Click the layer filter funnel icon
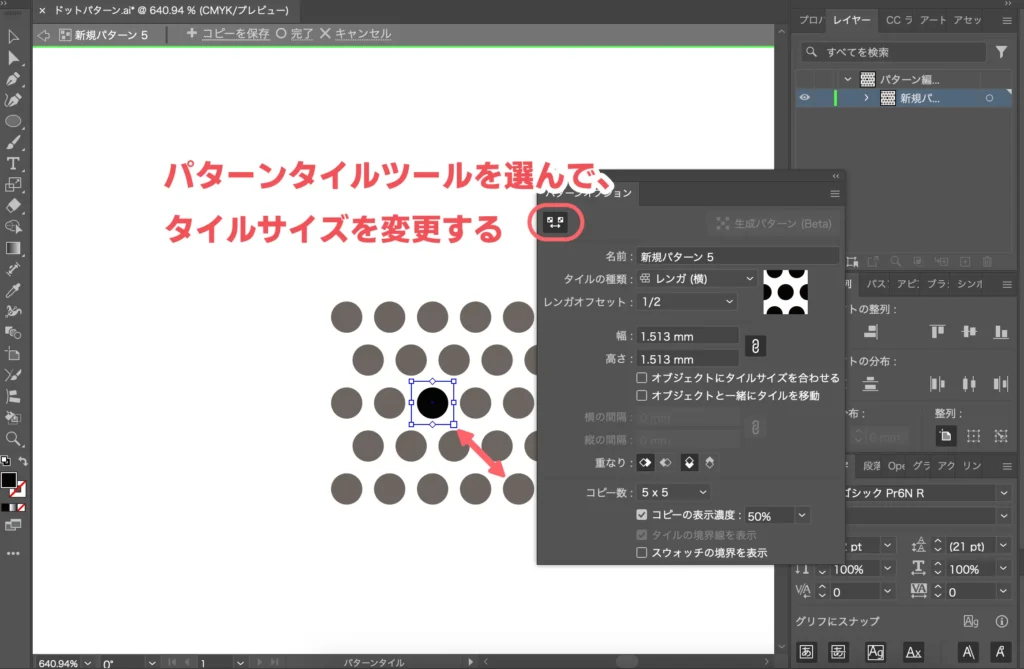1024x669 pixels. [x=1001, y=52]
